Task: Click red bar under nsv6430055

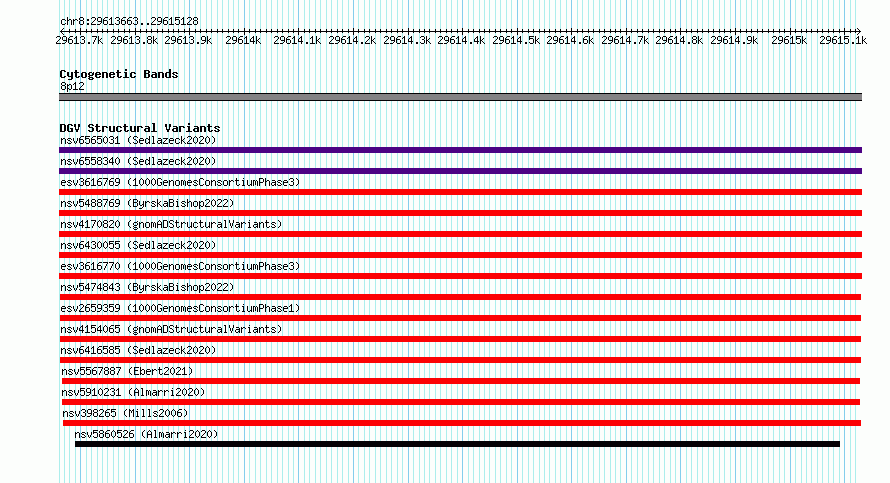Action: tap(460, 255)
